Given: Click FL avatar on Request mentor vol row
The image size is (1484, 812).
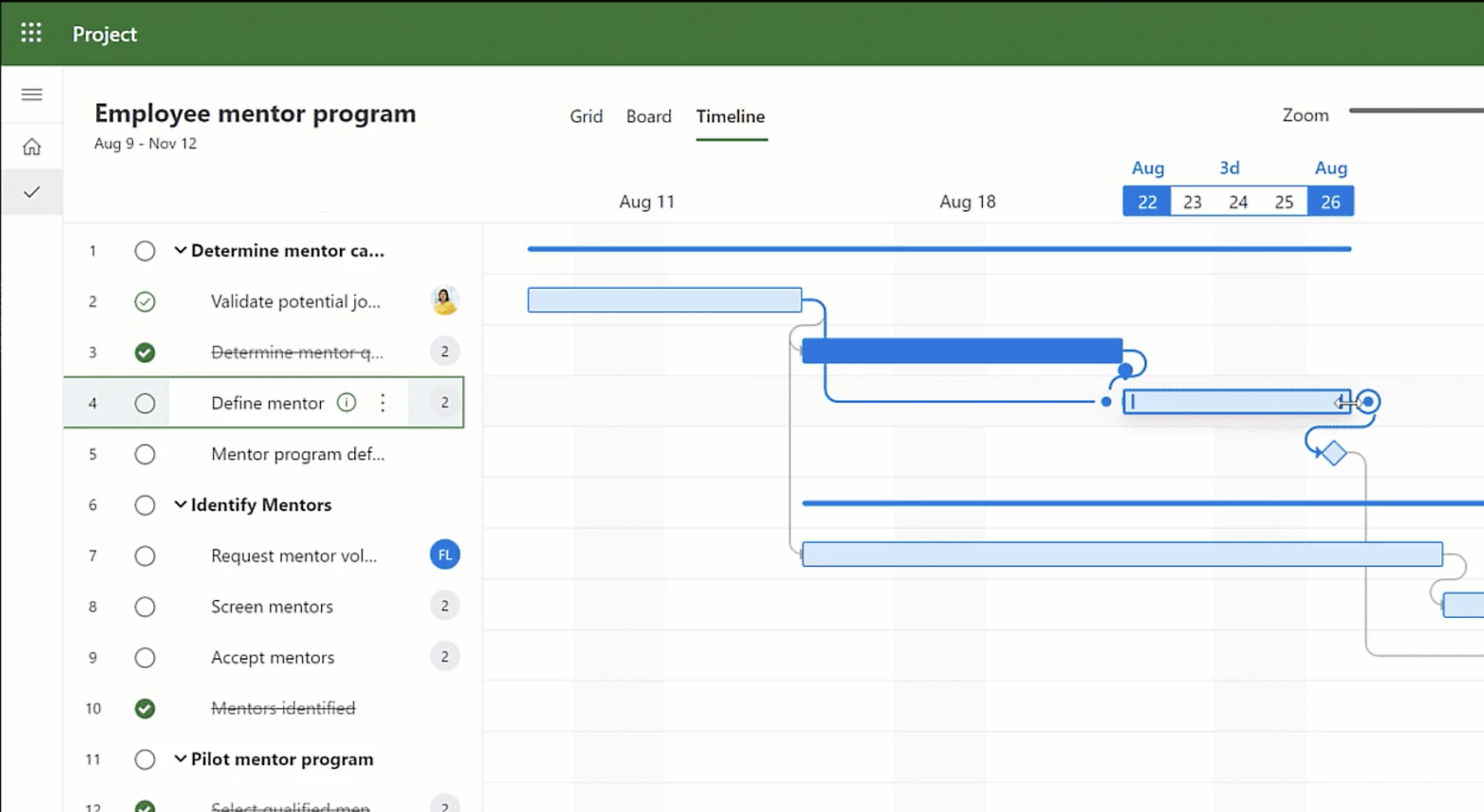Looking at the screenshot, I should click(x=444, y=554).
